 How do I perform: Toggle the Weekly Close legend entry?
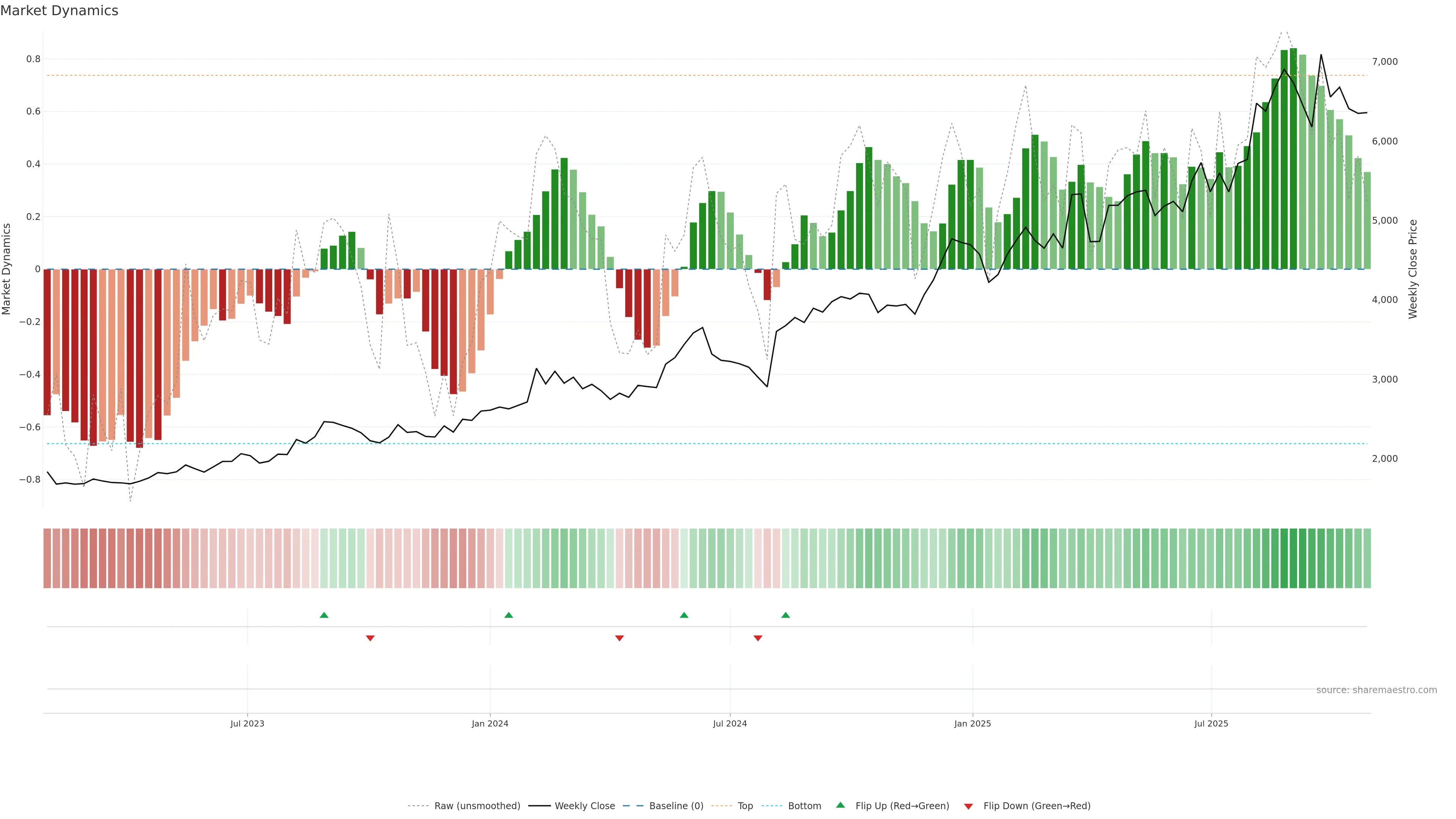coord(584,805)
